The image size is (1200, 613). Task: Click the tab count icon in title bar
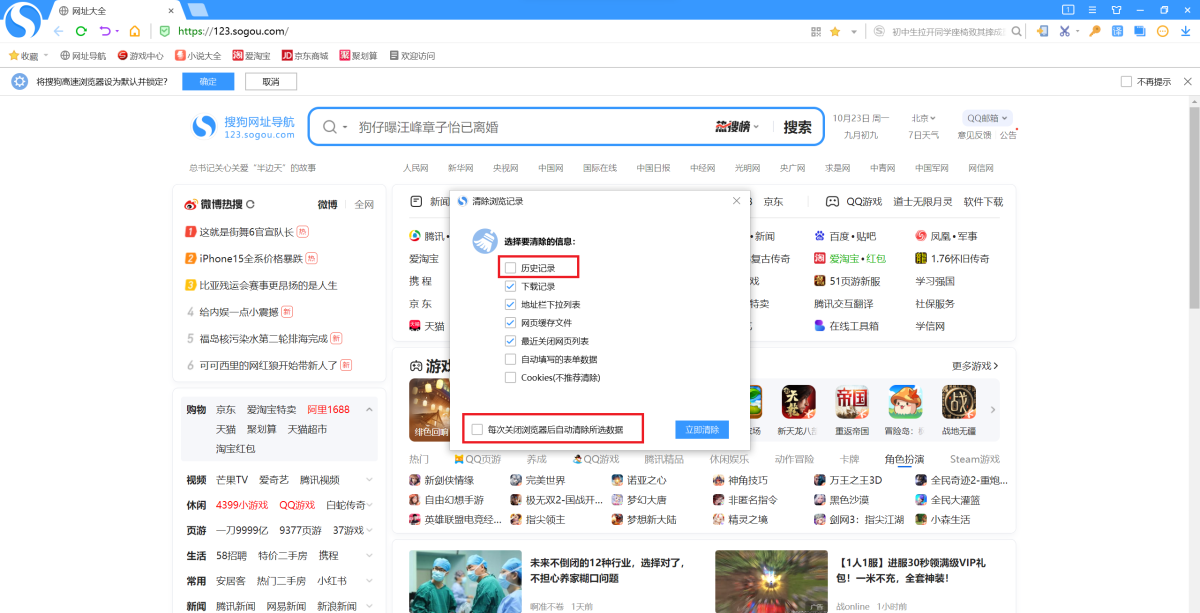point(1067,9)
